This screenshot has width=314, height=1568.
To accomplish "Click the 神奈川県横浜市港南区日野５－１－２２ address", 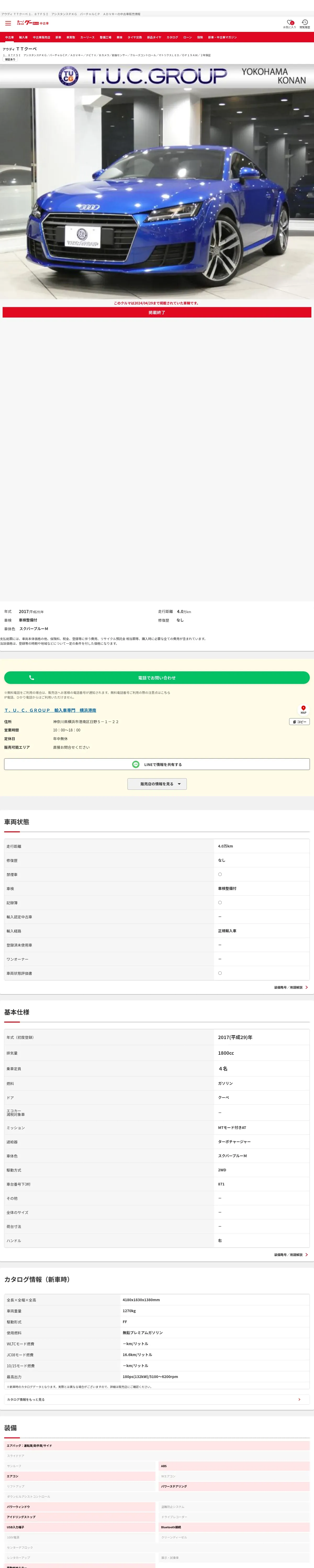I will [86, 722].
